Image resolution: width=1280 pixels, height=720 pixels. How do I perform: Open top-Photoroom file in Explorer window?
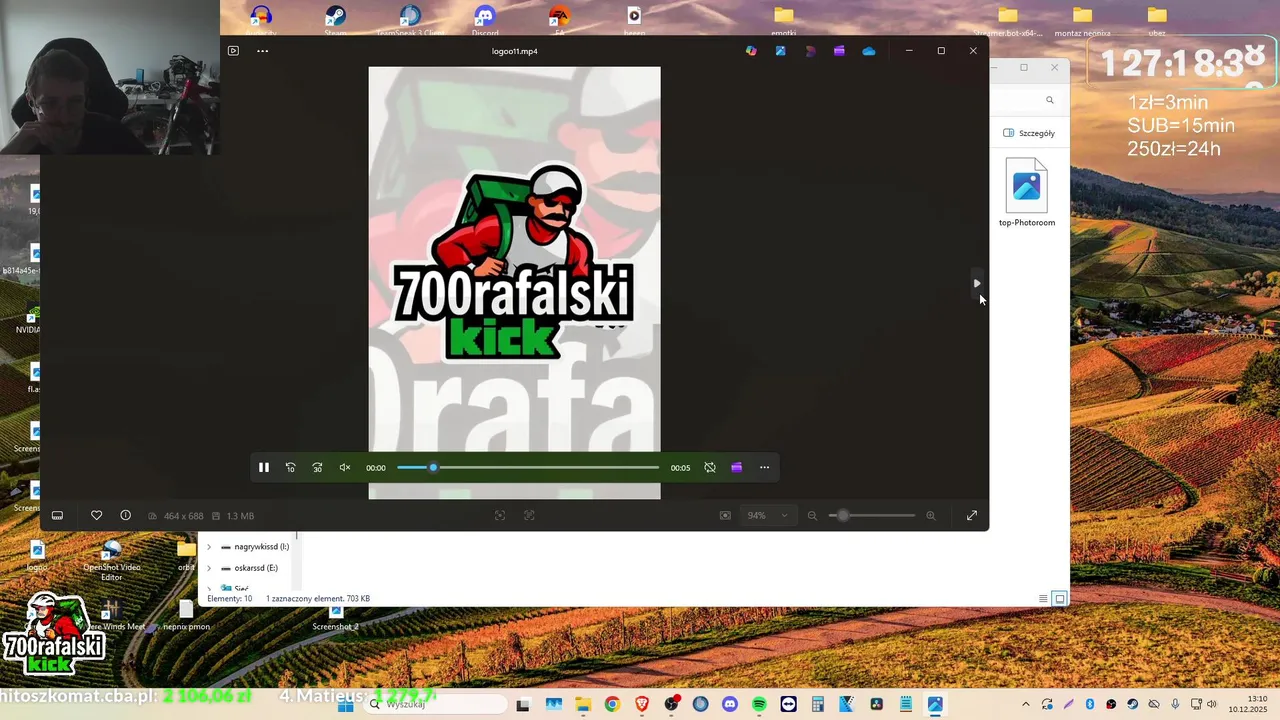point(1027,193)
